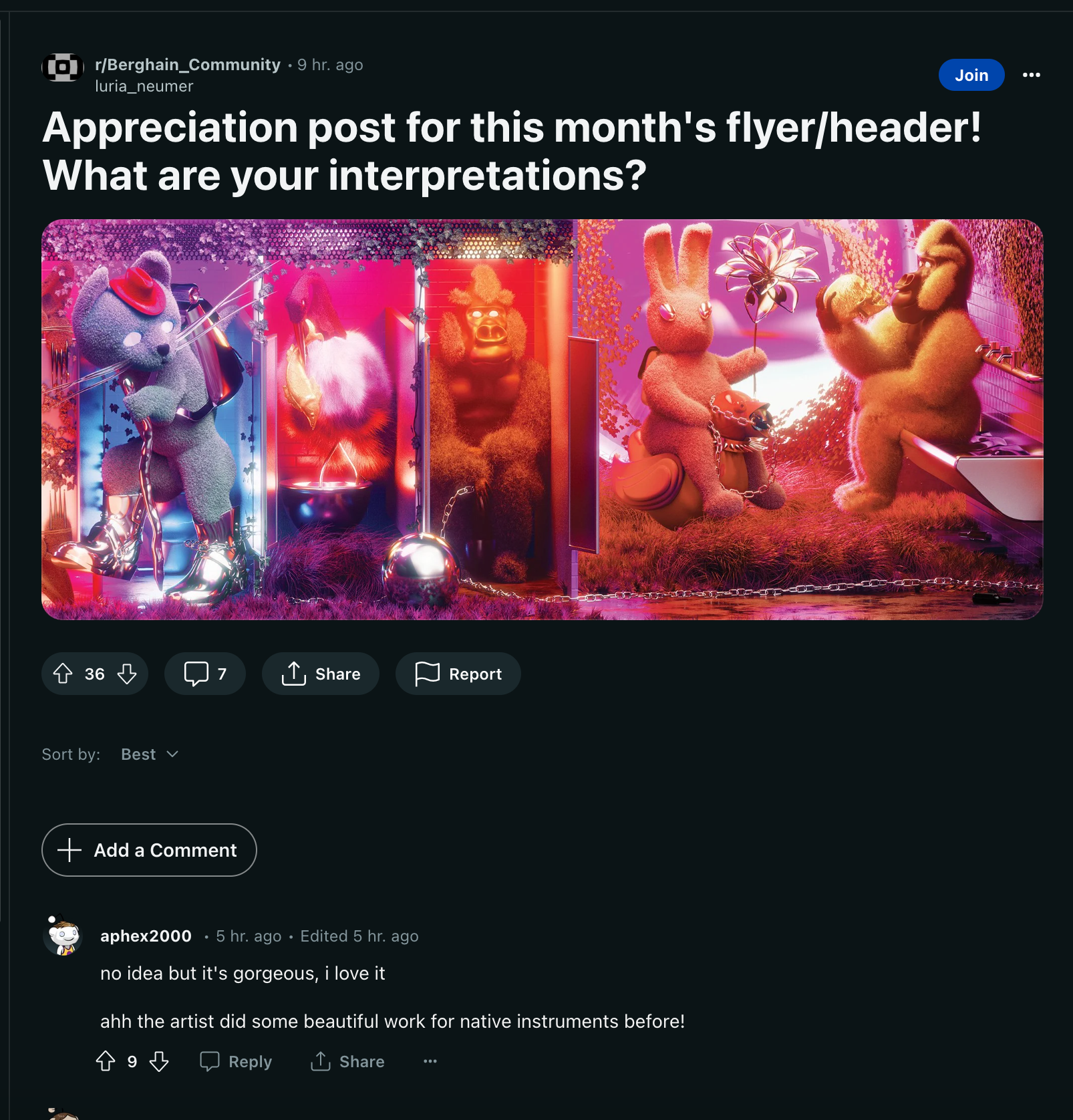This screenshot has width=1073, height=1120.
Task: Downvote aphex2000's comment
Action: [x=159, y=1061]
